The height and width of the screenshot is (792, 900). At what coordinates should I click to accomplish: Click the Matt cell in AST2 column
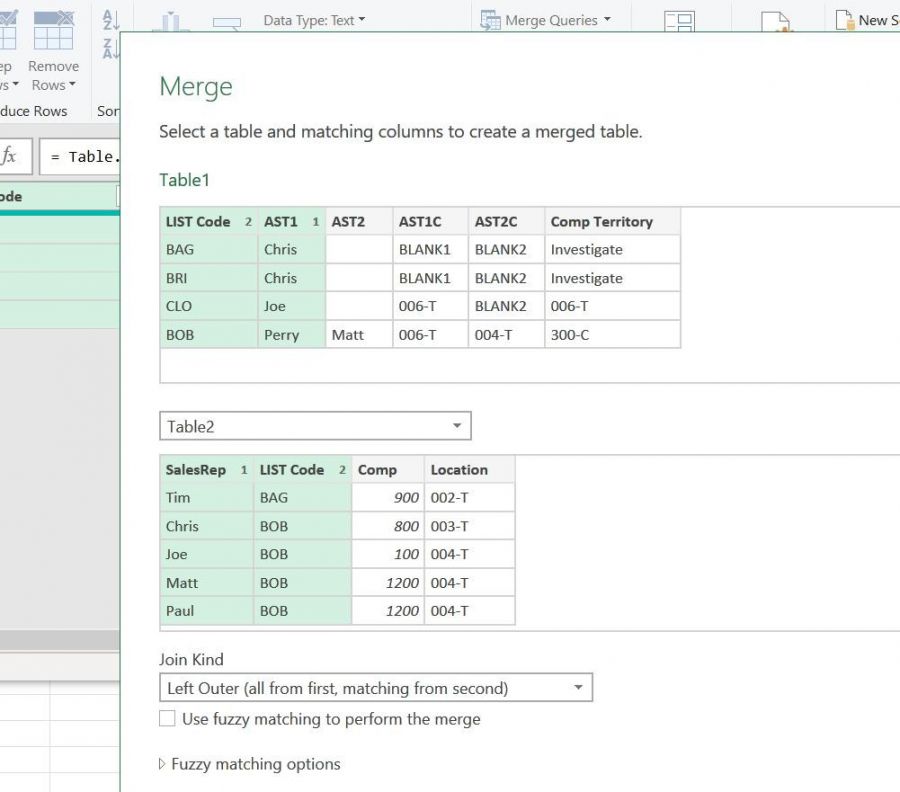click(x=359, y=335)
